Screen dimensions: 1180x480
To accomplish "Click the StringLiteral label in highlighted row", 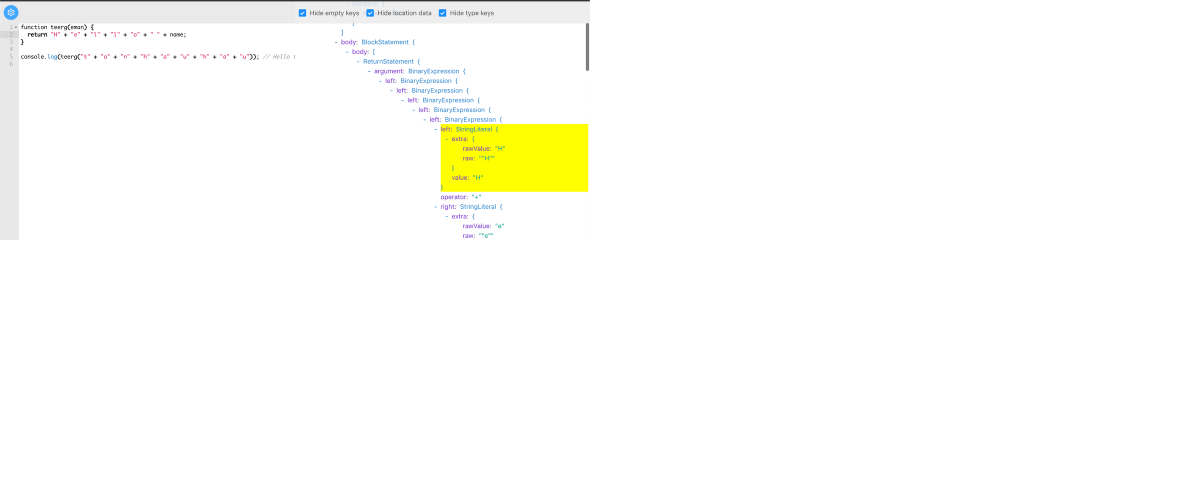I will 472,129.
